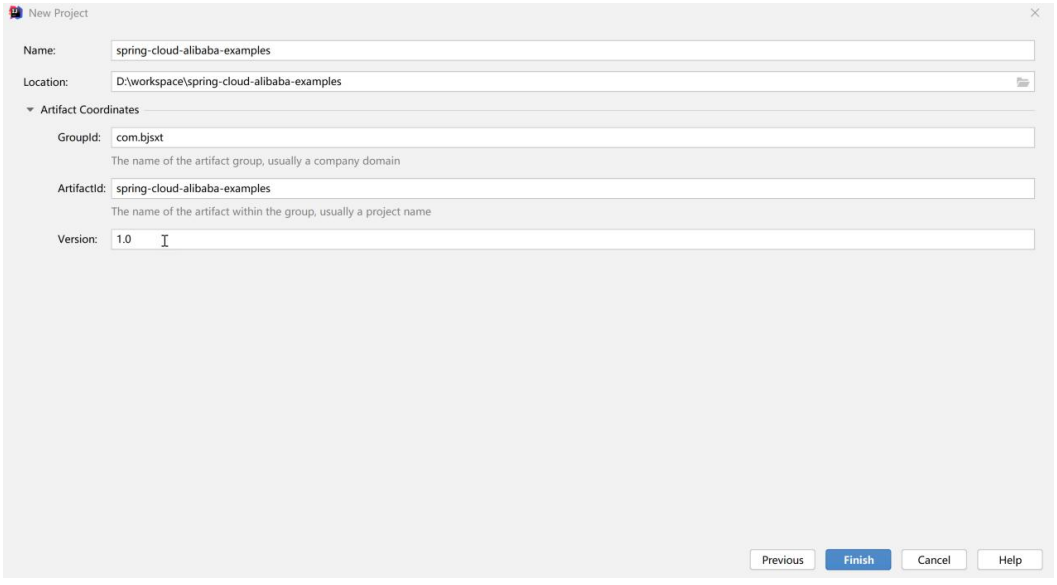Select the GroupId field containing com.bjsxt
Image resolution: width=1057 pixels, height=585 pixels.
pyautogui.click(x=572, y=137)
